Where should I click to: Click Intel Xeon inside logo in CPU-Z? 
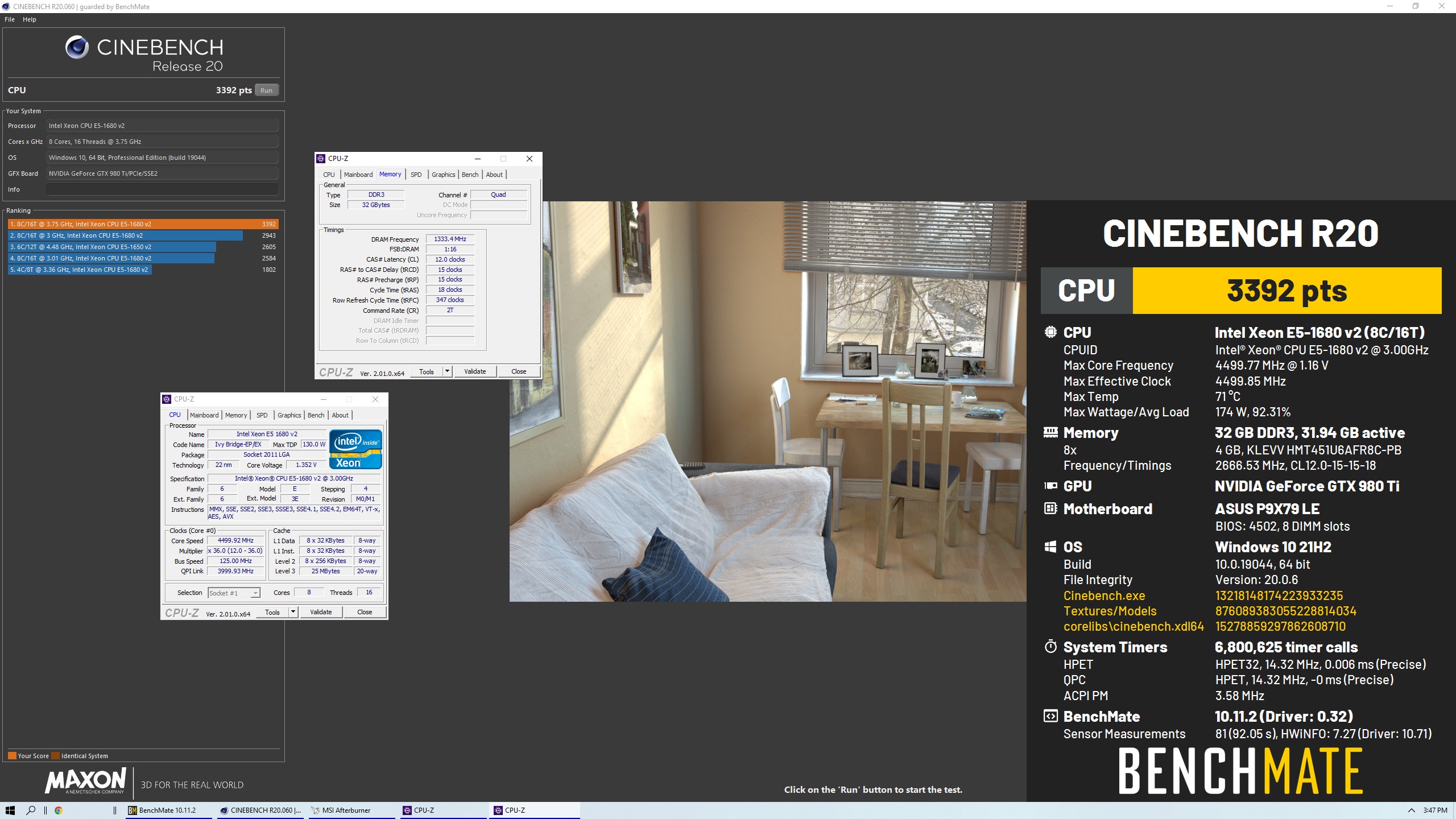tap(355, 449)
